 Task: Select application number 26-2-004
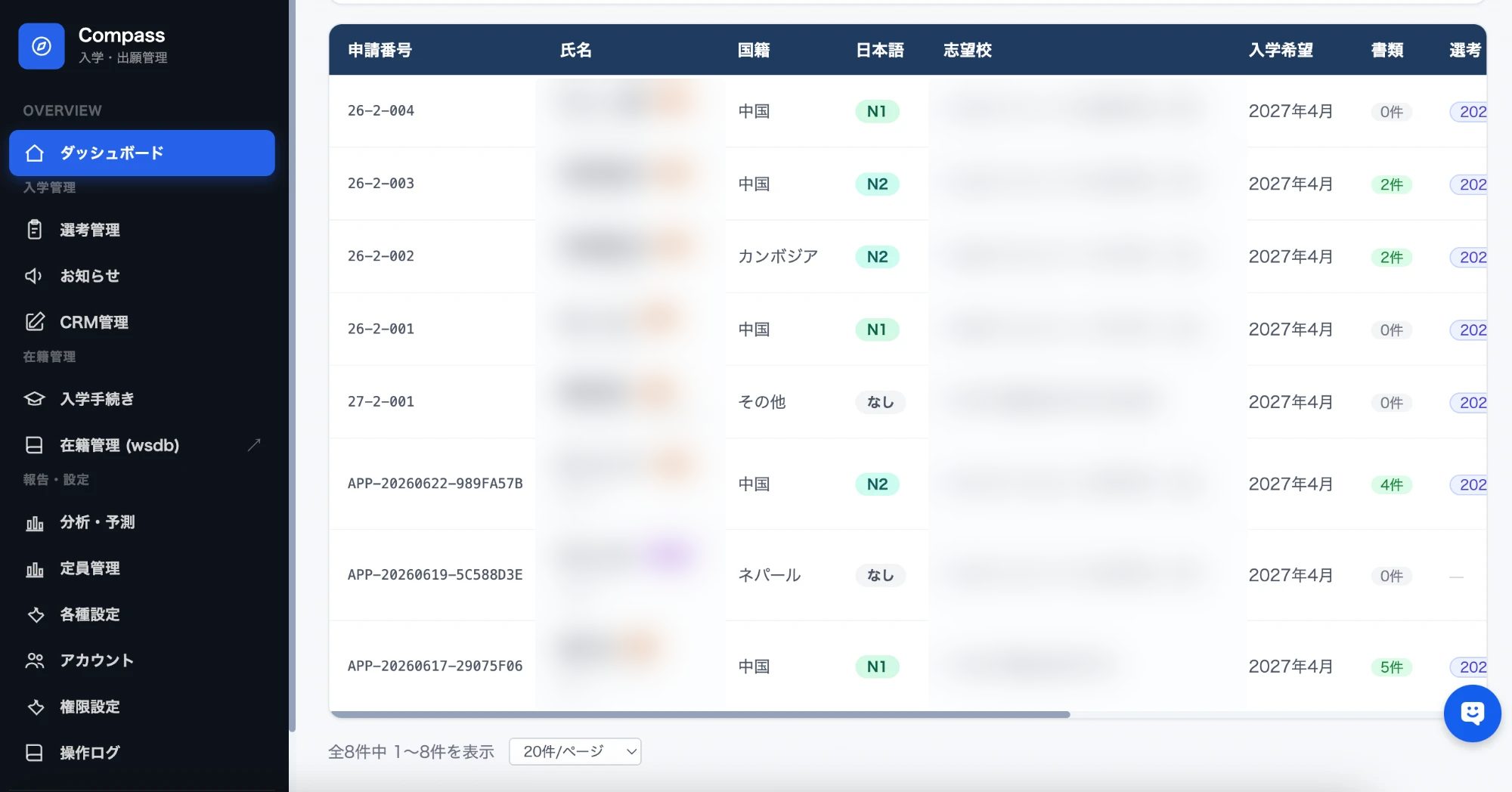coord(381,111)
